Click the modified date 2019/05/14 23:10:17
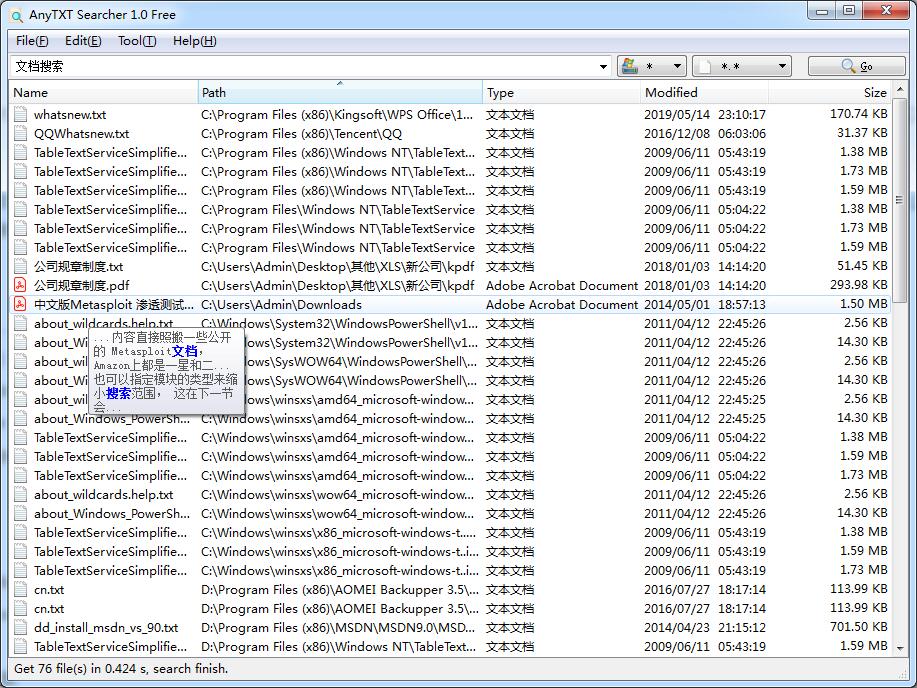Screen dimensions: 917x688 [705, 115]
